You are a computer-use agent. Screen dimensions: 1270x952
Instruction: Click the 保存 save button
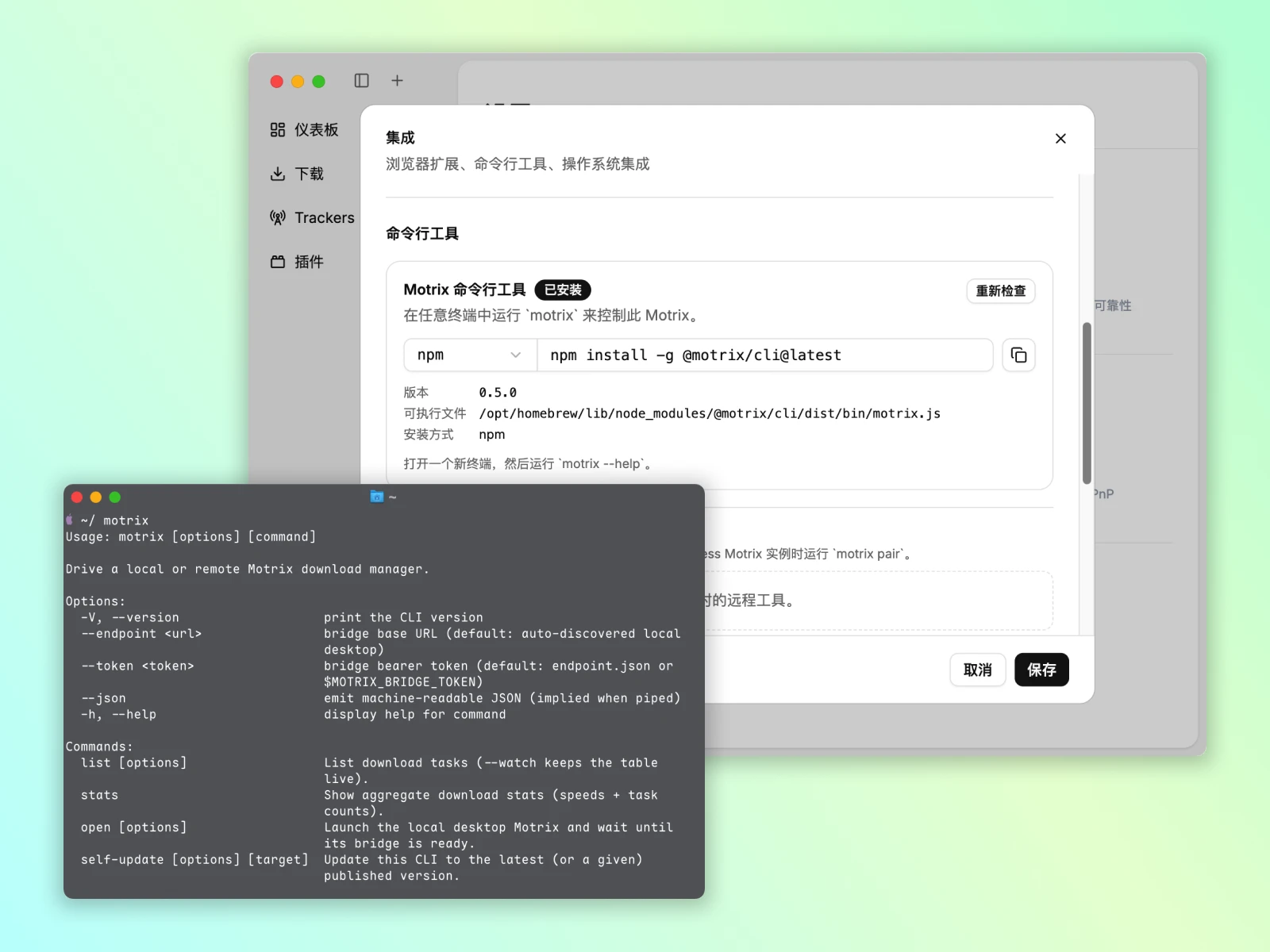coord(1041,670)
